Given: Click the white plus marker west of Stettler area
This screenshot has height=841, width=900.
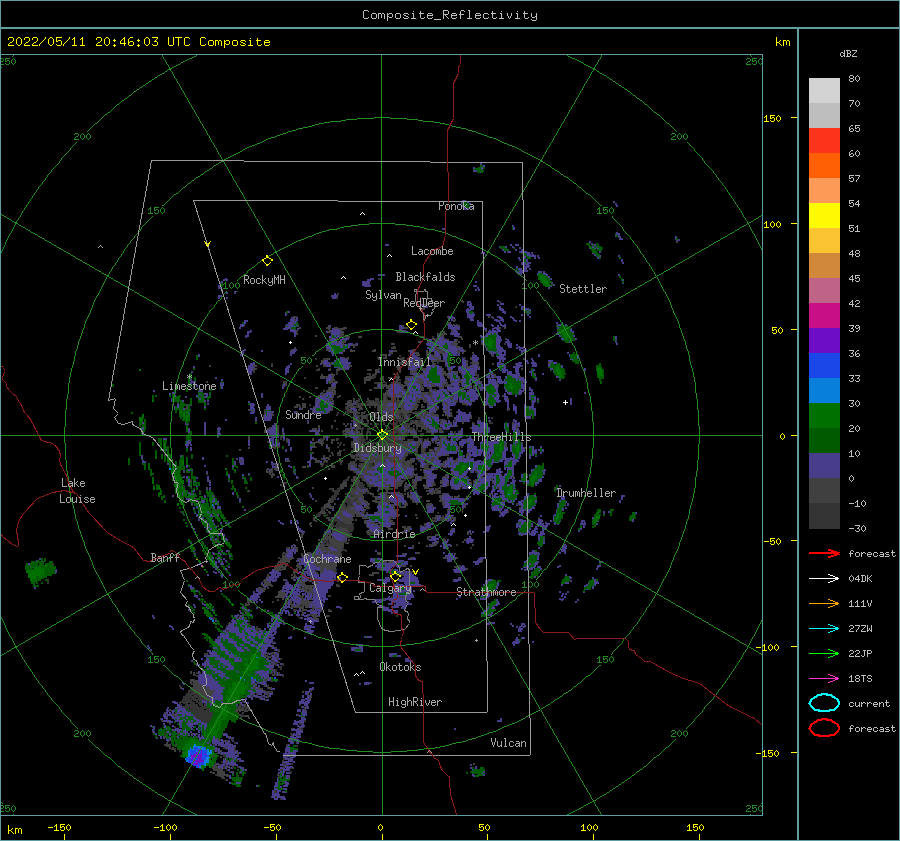Looking at the screenshot, I should coord(565,402).
